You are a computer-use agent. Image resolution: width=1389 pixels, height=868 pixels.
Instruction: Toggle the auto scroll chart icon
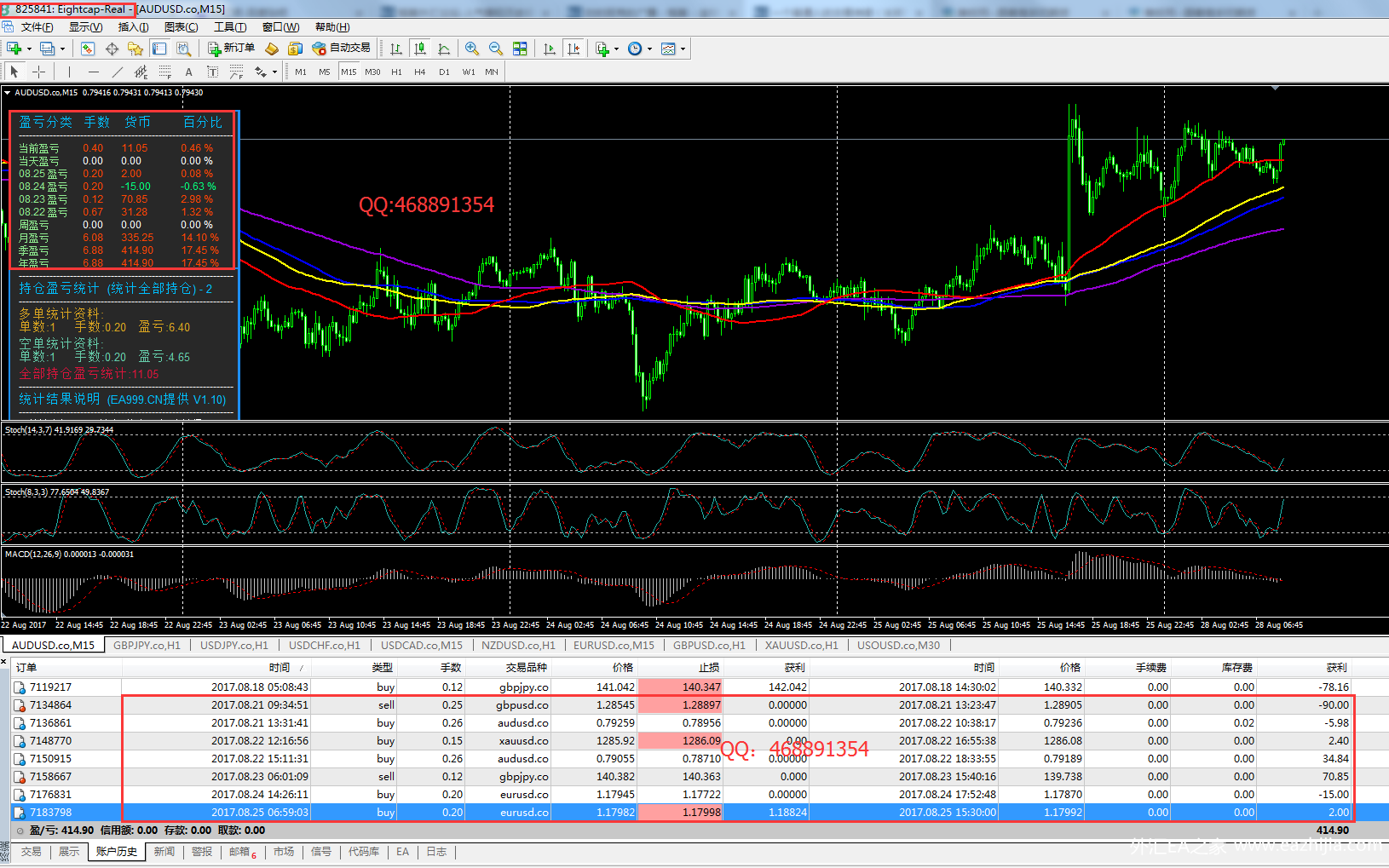click(x=550, y=49)
